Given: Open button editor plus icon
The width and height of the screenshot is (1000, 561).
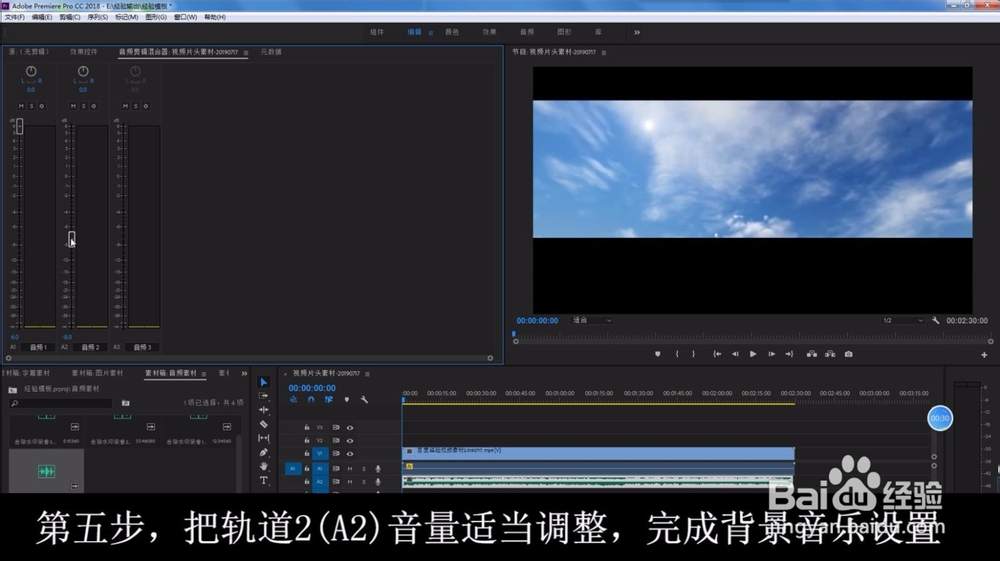Looking at the screenshot, I should click(x=984, y=354).
